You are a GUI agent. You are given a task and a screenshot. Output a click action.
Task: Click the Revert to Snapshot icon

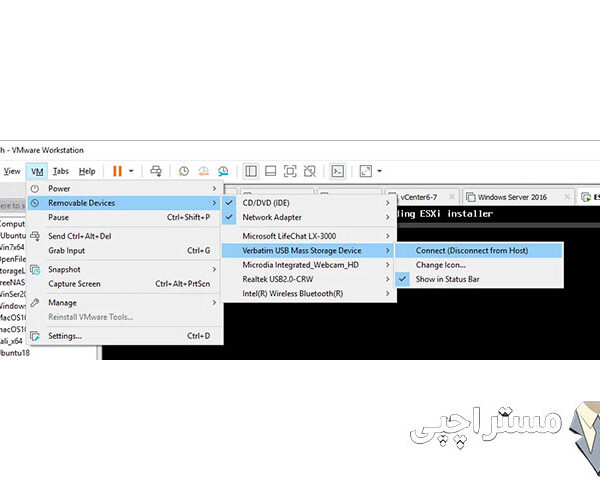(203, 171)
